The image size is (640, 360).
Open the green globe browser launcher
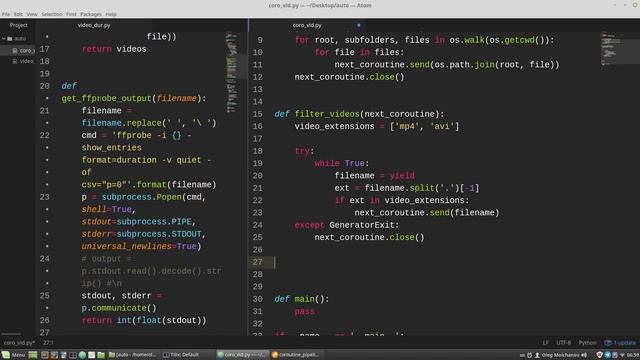(x=82, y=355)
